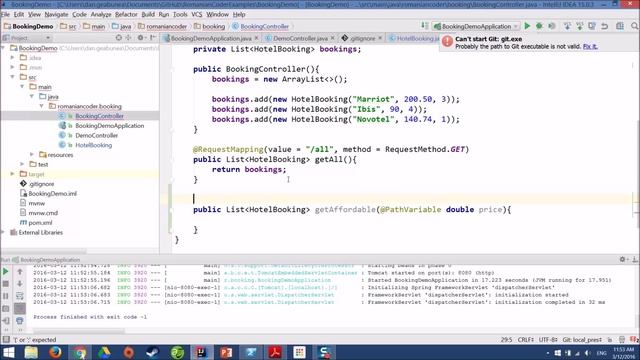
Task: Open the VCS menu
Action: 197,14
